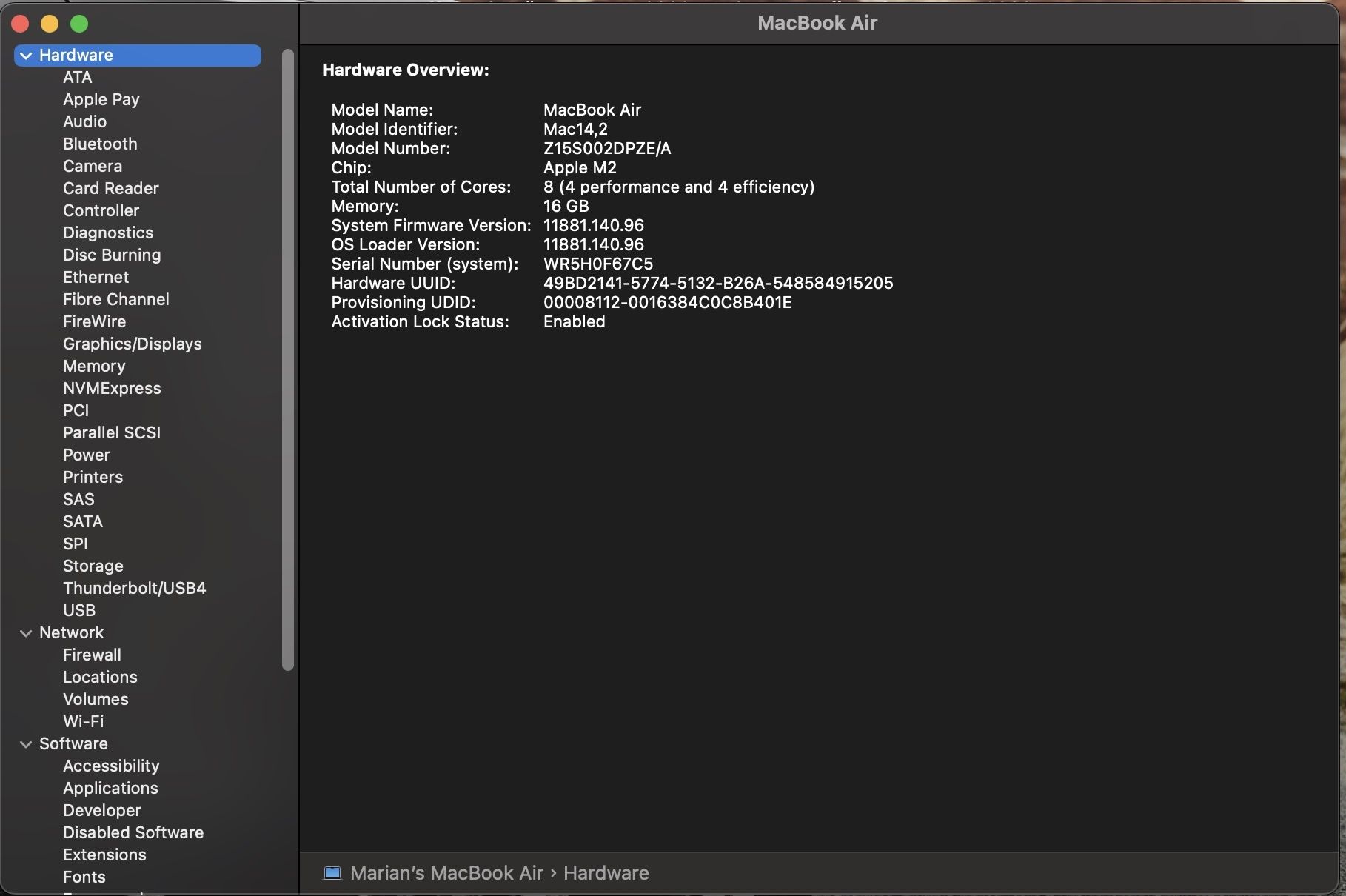Click Hardware in the path bar

[606, 873]
